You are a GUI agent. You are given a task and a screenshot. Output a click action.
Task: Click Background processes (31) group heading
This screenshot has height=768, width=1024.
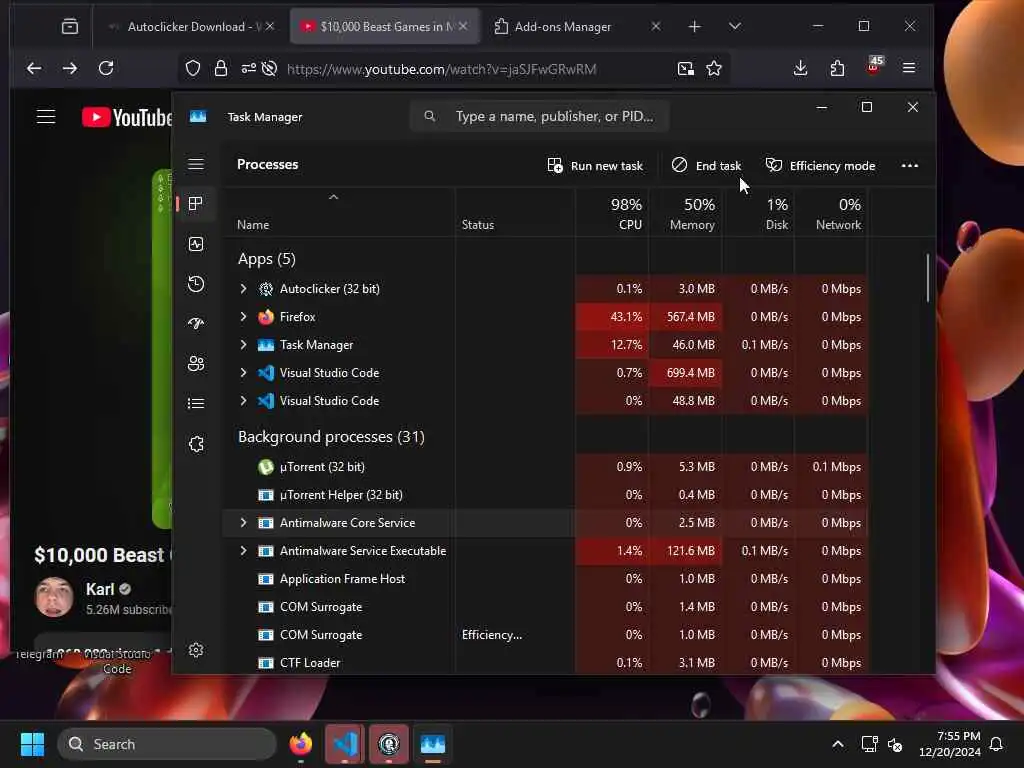click(331, 437)
